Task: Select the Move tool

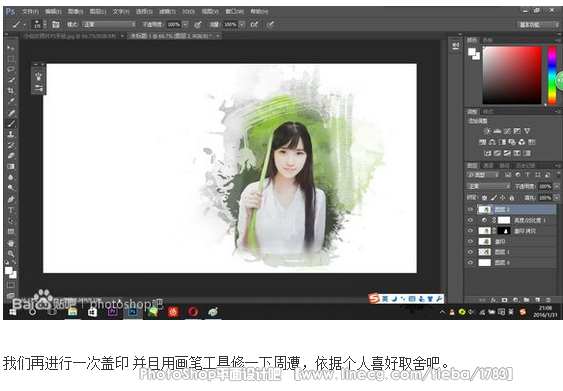Action: [11, 48]
